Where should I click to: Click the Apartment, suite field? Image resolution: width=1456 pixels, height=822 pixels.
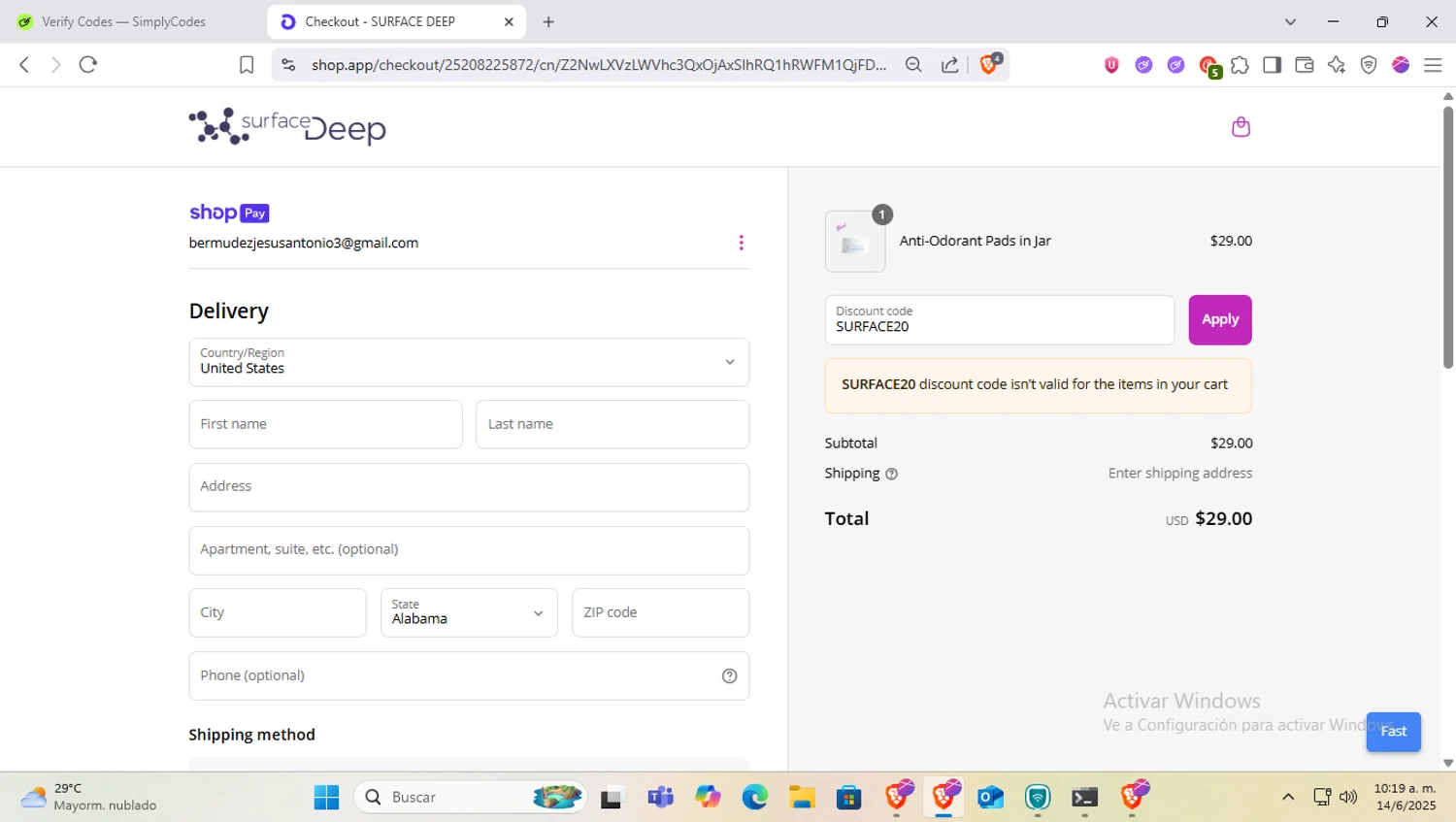(469, 550)
